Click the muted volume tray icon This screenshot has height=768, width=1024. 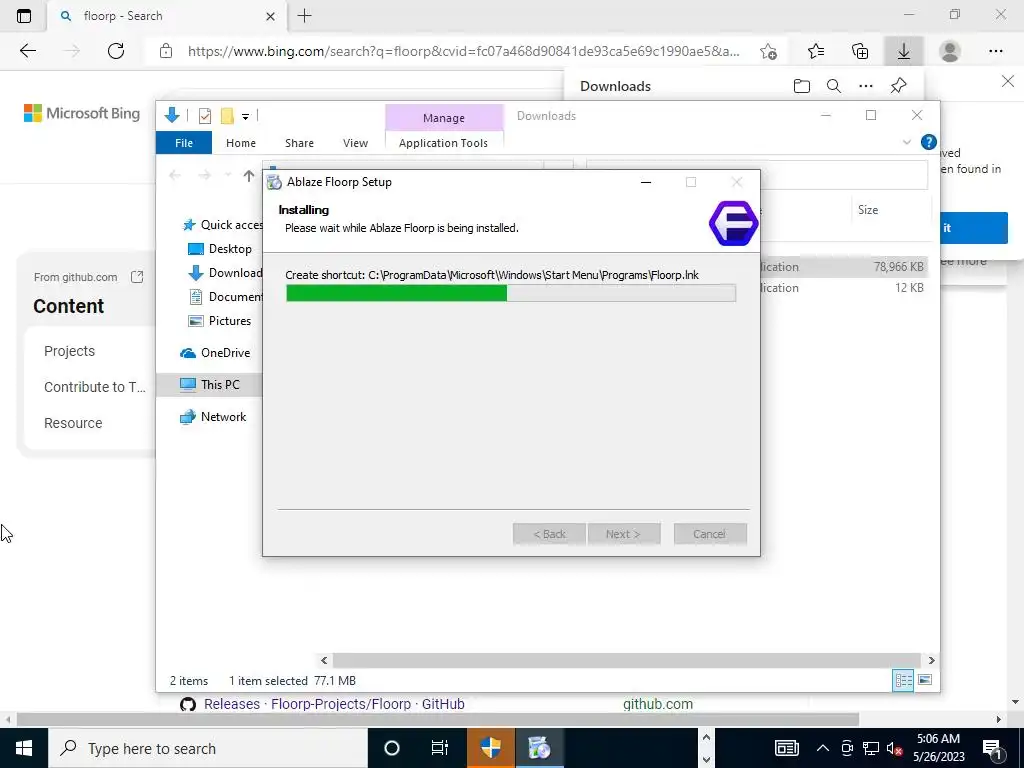click(895, 748)
